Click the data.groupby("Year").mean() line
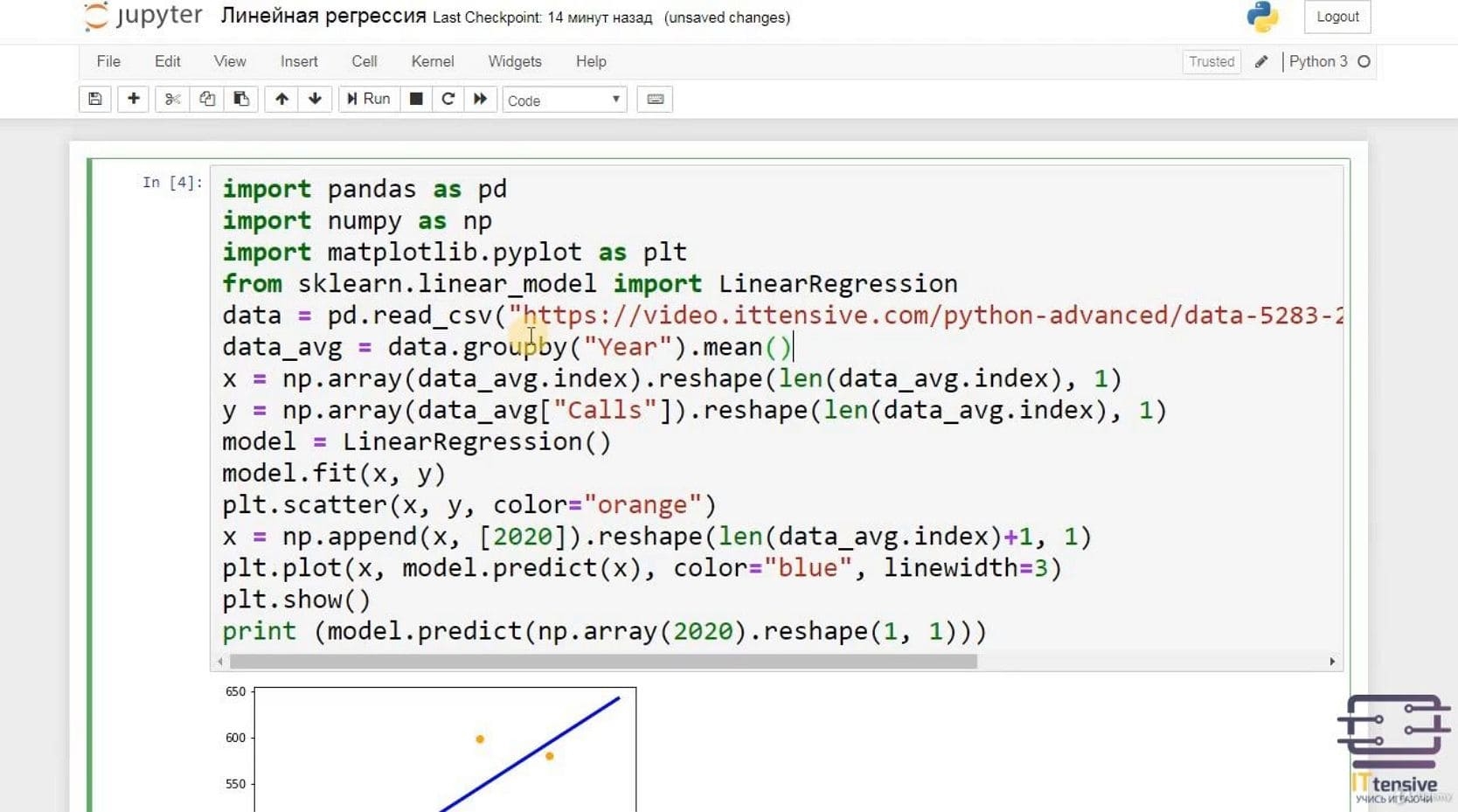This screenshot has width=1458, height=812. click(507, 346)
